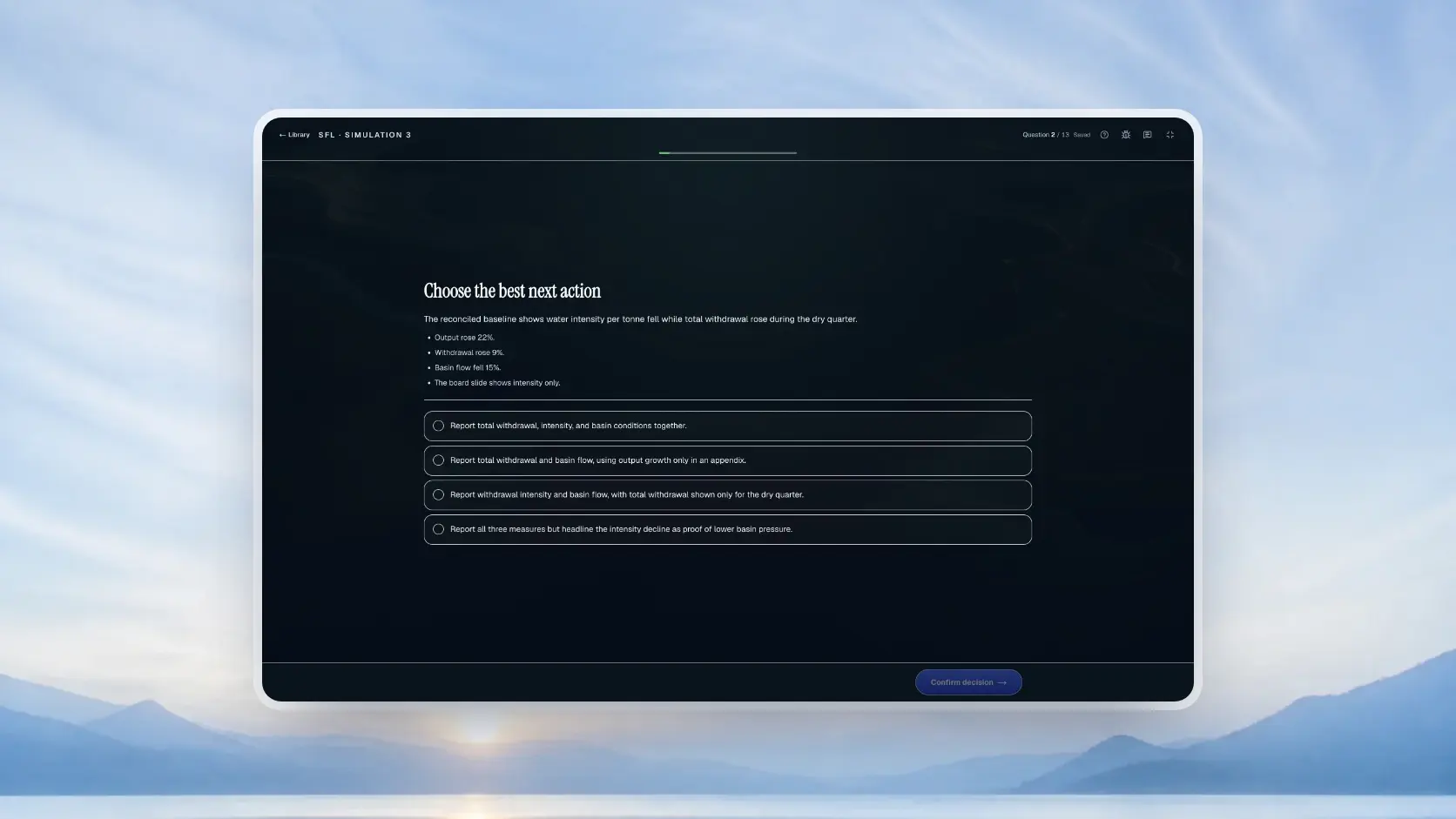Click the bug report icon
The width and height of the screenshot is (1456, 819).
(x=1126, y=135)
